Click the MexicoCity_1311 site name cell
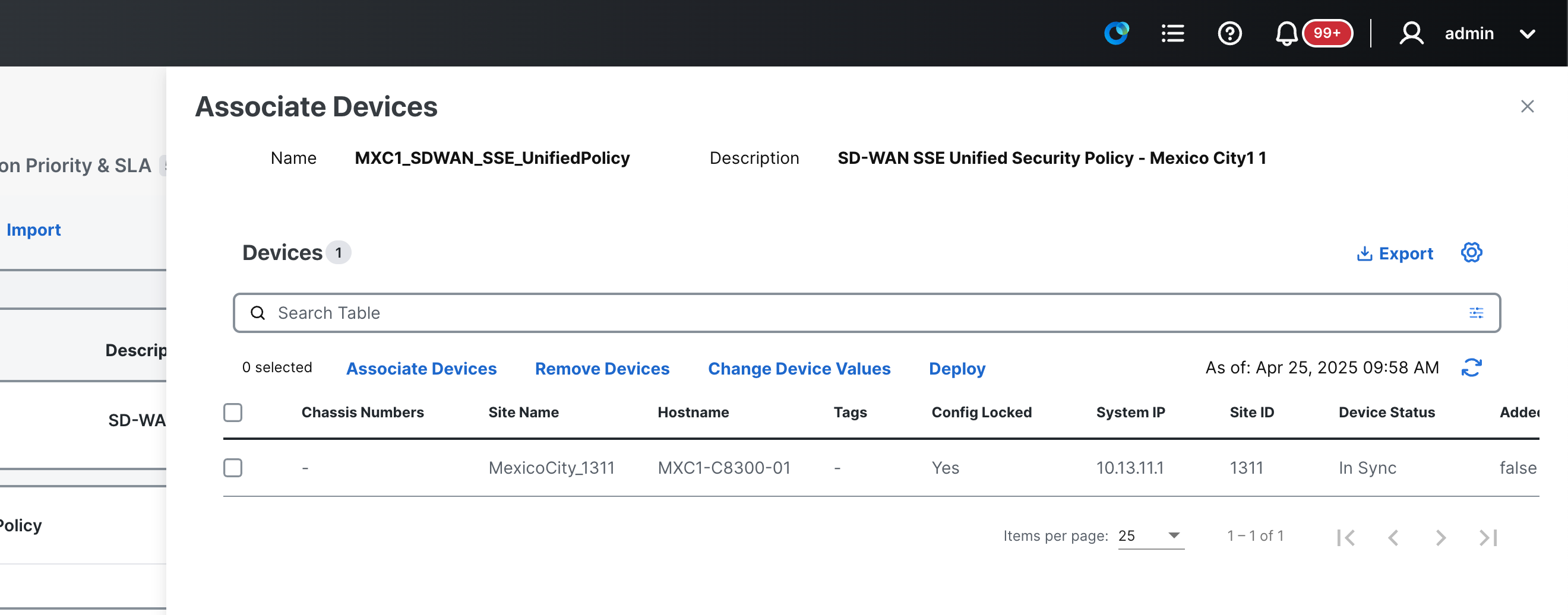The height and width of the screenshot is (615, 1568). point(551,467)
